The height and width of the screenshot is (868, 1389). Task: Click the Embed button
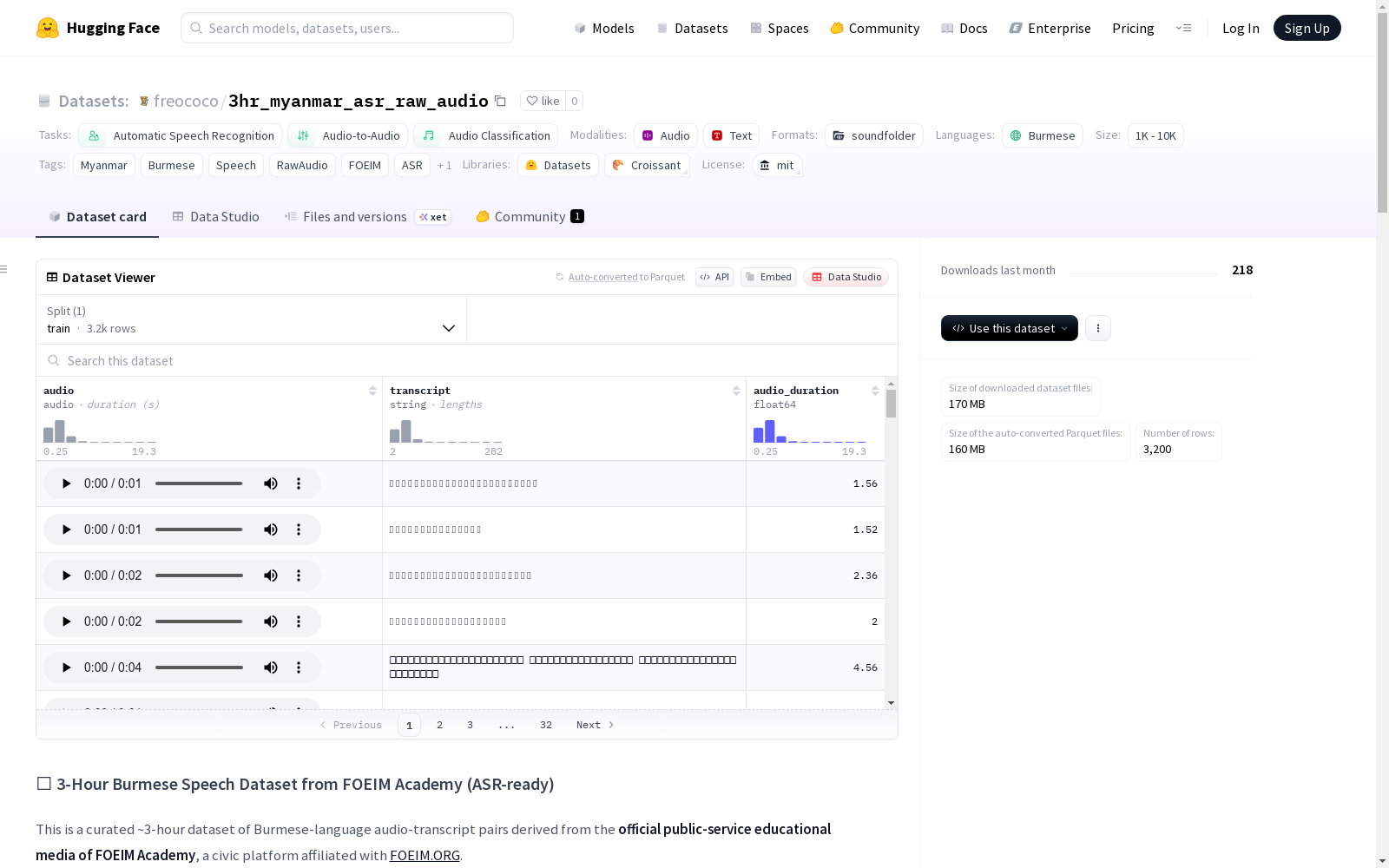pyautogui.click(x=768, y=277)
